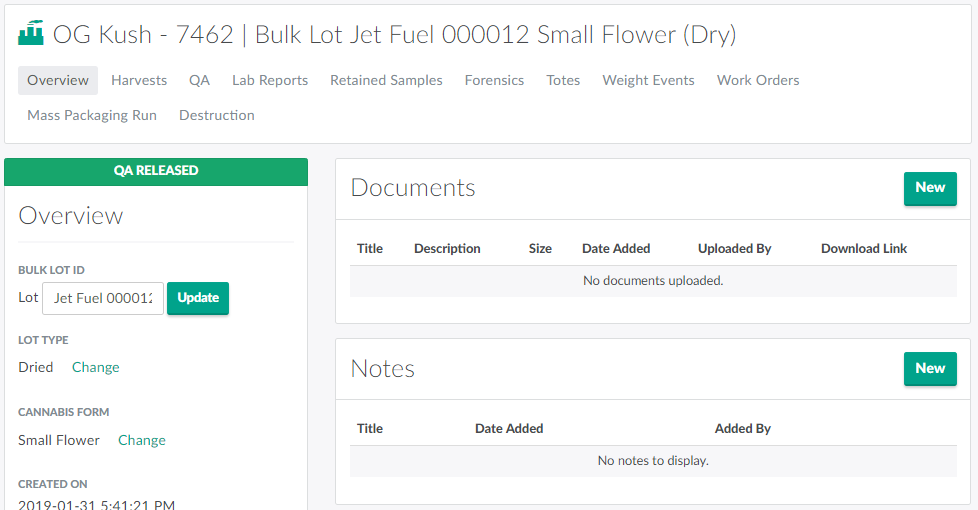The image size is (978, 510).
Task: Click the Bulk Lot ID input field
Action: point(103,298)
